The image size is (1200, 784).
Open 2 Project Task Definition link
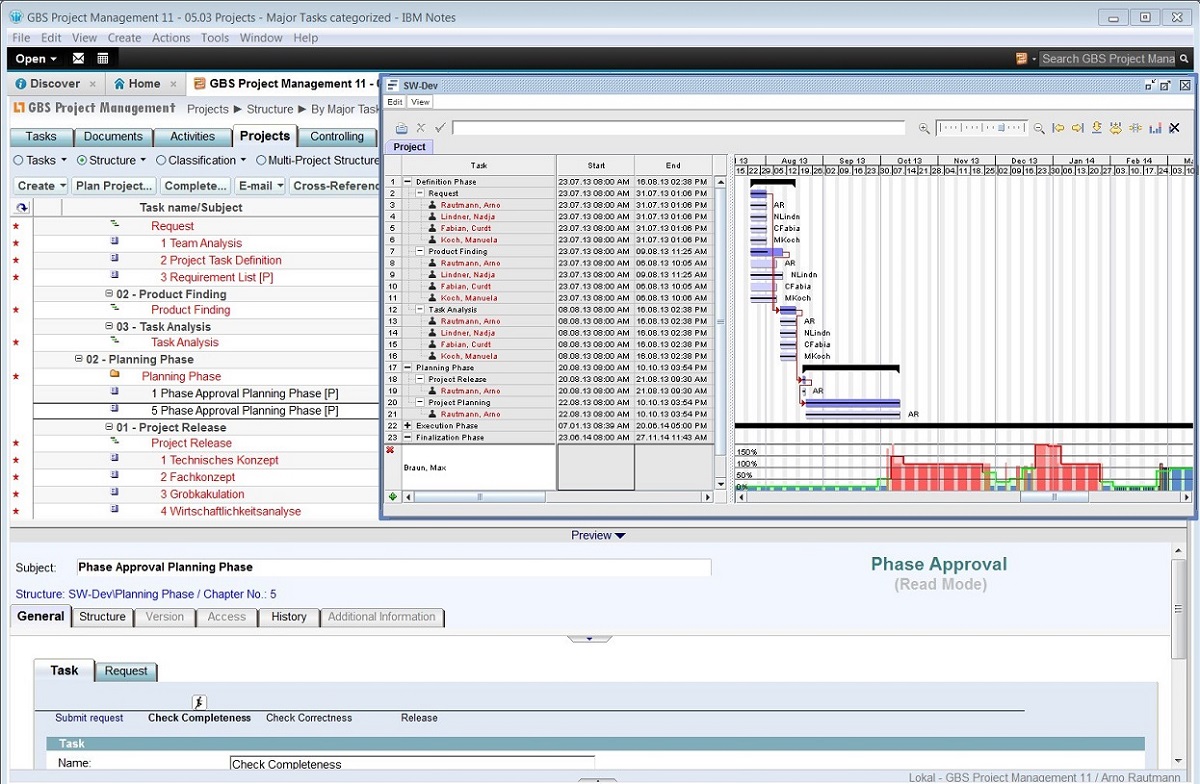(220, 260)
